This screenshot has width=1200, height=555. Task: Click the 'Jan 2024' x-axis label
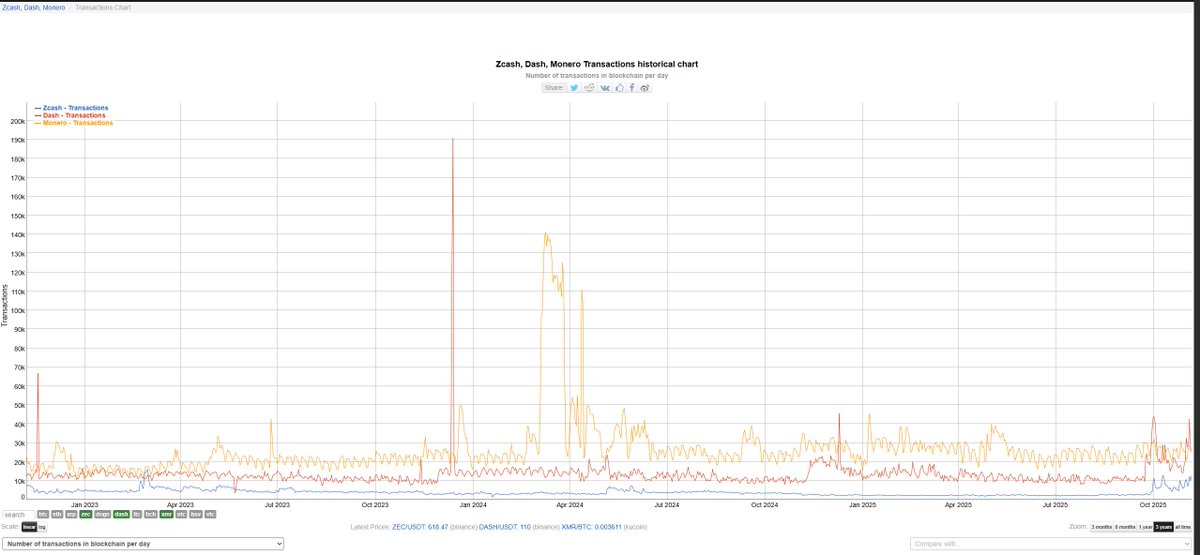(x=473, y=505)
